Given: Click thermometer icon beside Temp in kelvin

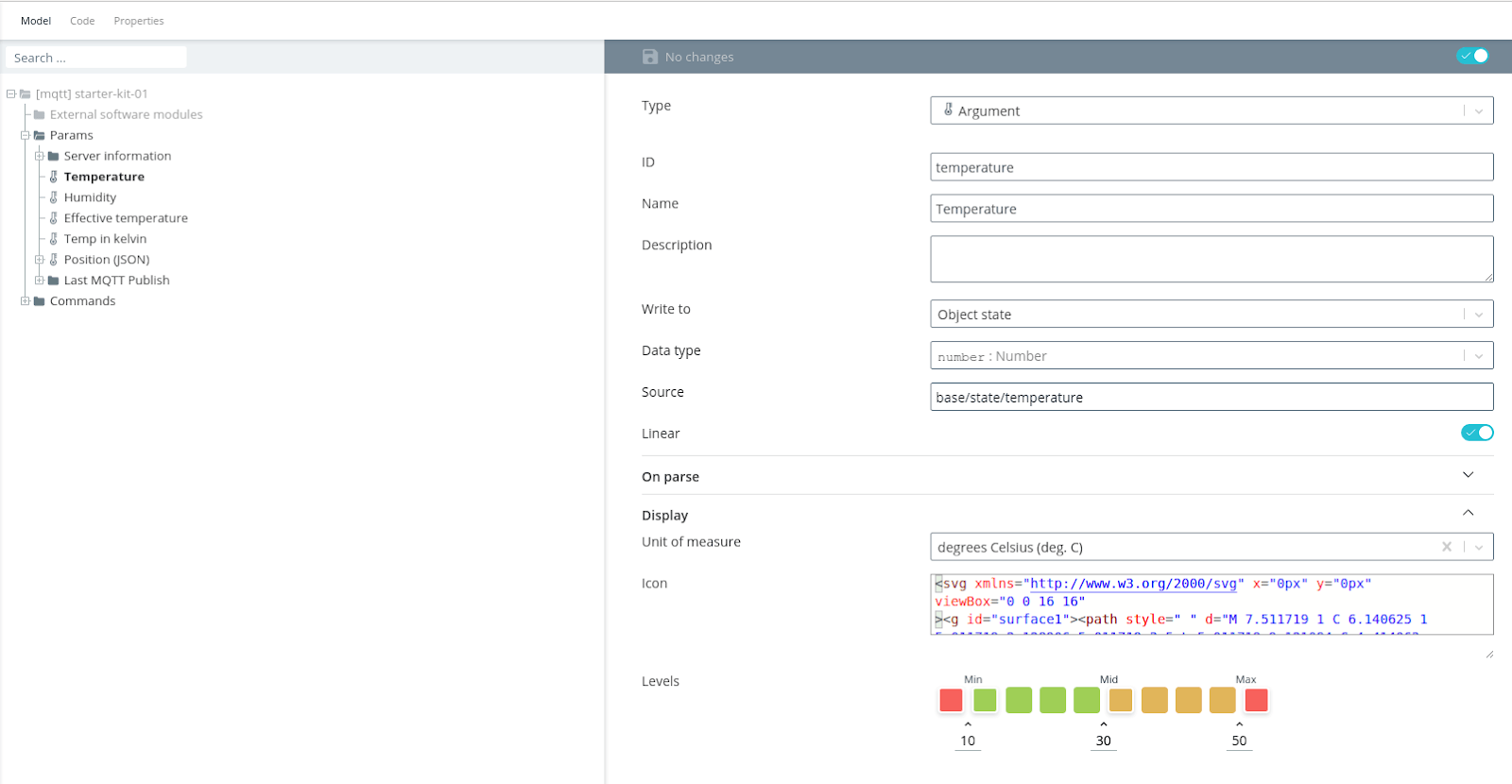Looking at the screenshot, I should pos(54,239).
